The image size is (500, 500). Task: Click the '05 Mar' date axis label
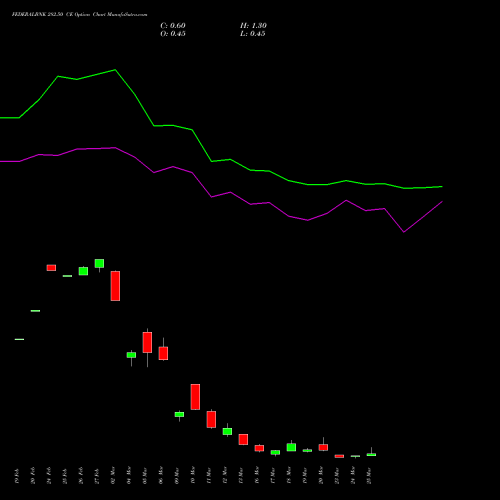[145, 476]
